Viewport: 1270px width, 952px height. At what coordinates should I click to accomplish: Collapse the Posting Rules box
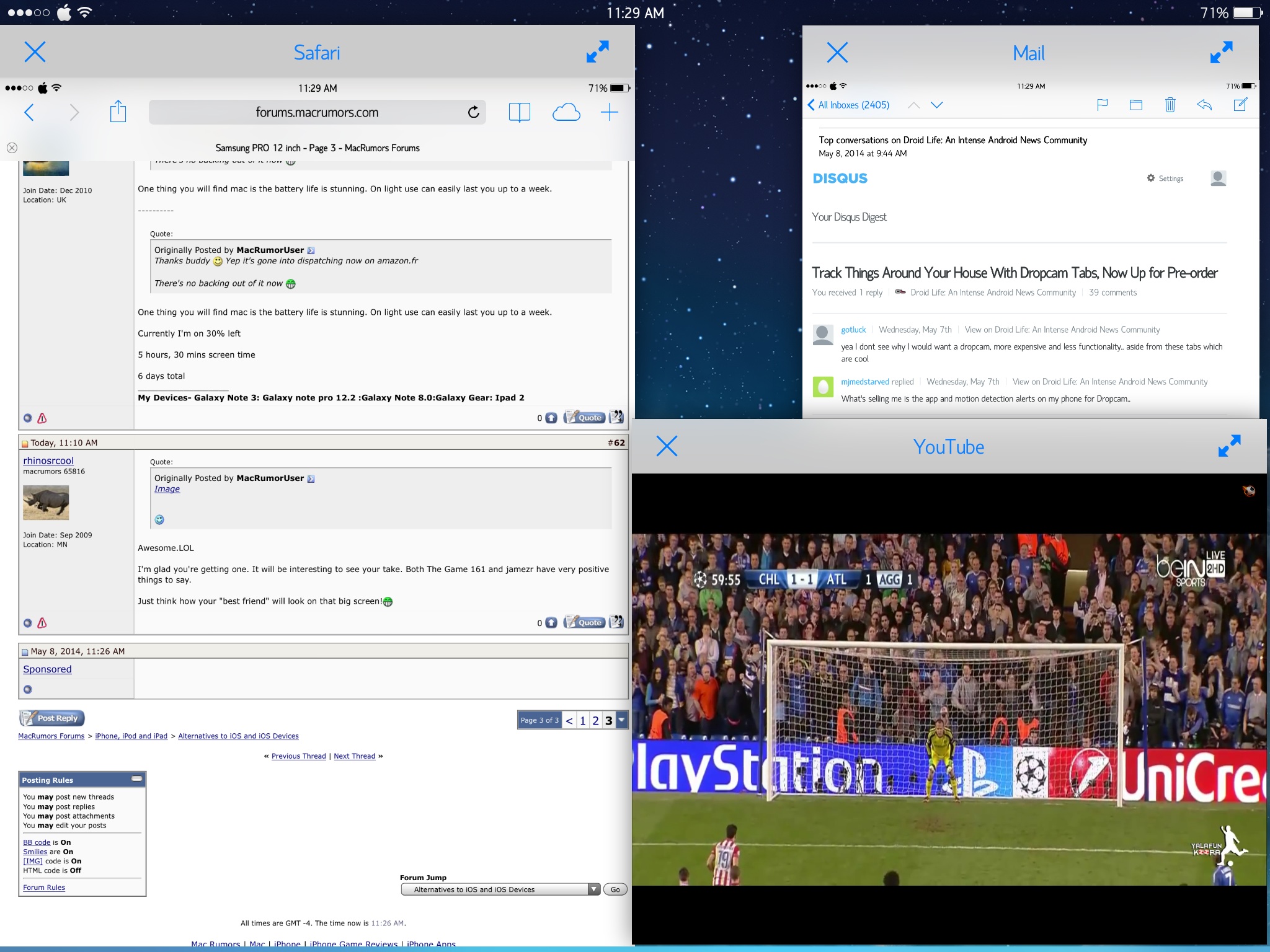click(x=137, y=779)
